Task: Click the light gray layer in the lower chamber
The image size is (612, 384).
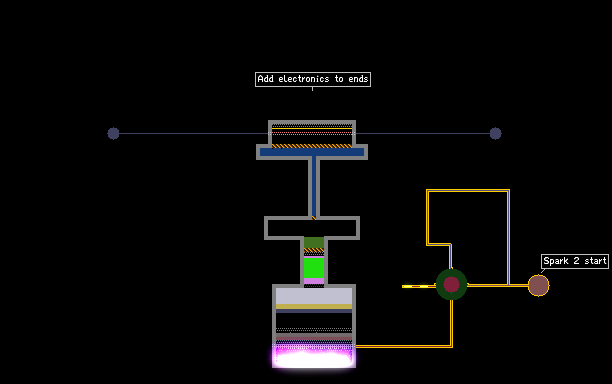Action: coord(314,296)
